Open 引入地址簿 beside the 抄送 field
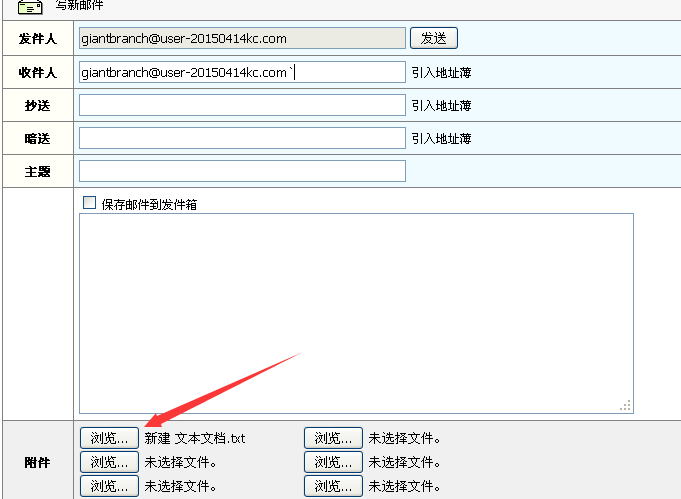 coord(440,105)
